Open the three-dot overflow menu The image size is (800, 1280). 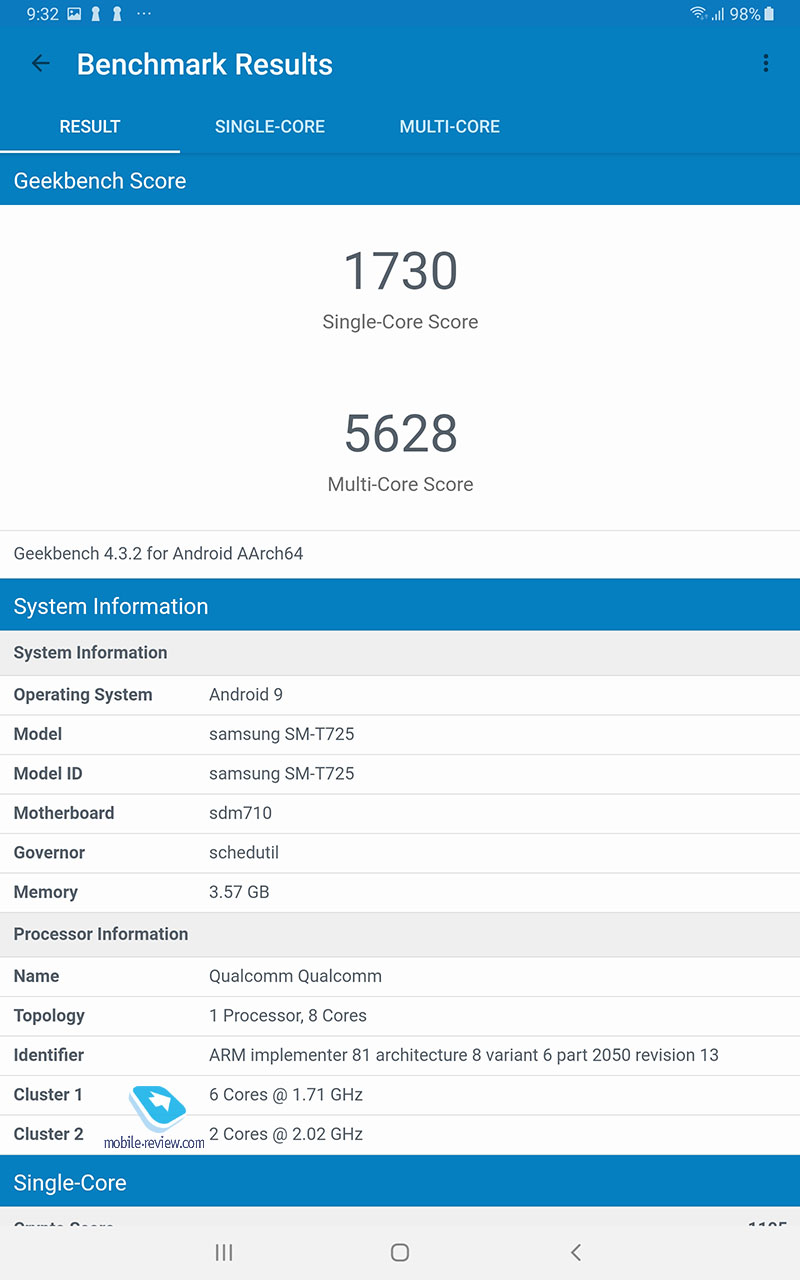click(x=765, y=64)
